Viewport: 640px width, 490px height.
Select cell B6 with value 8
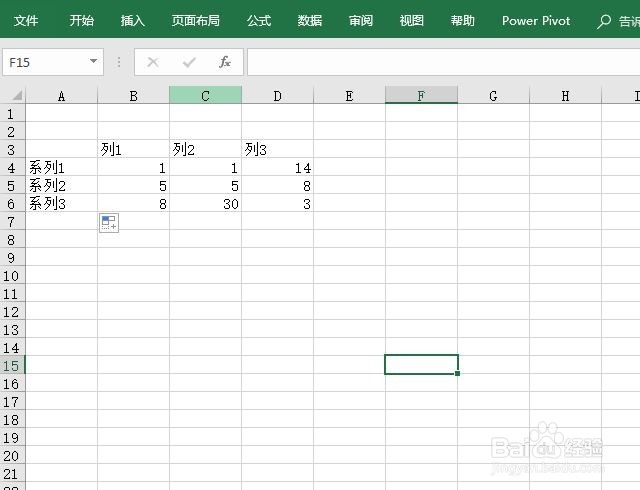(x=133, y=203)
